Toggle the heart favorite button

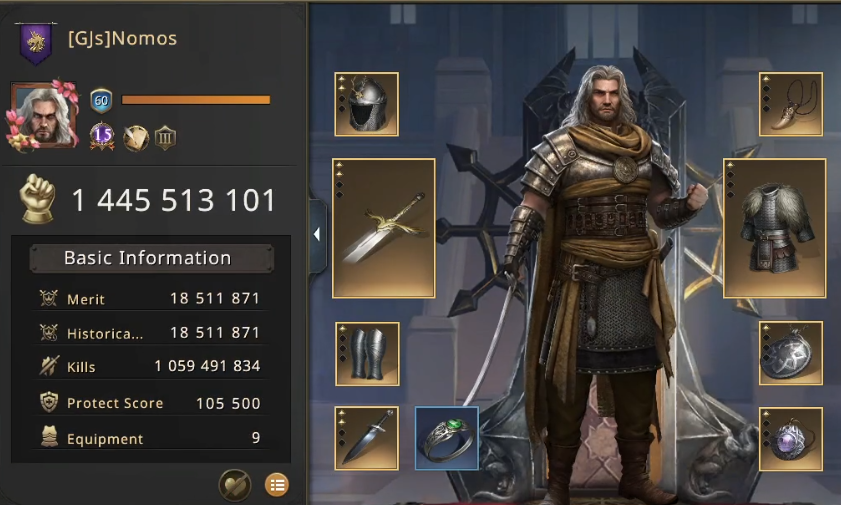(235, 485)
